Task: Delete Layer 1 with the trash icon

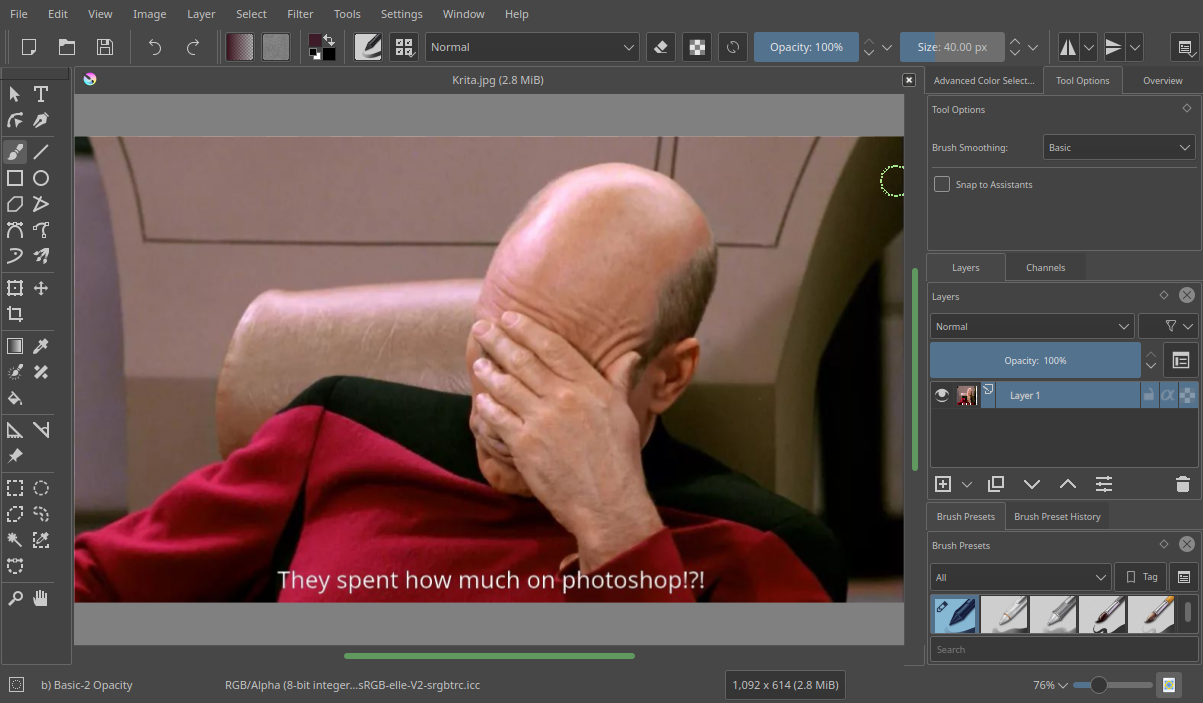Action: [x=1183, y=484]
